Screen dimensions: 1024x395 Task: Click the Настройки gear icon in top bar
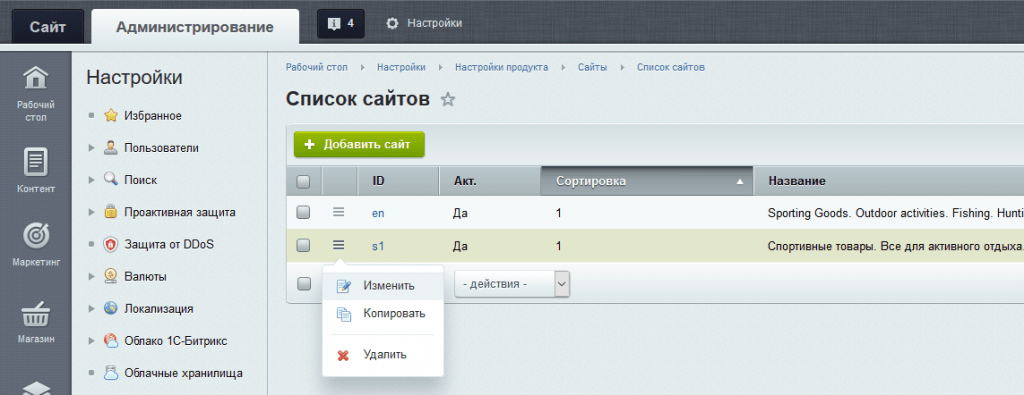[392, 24]
